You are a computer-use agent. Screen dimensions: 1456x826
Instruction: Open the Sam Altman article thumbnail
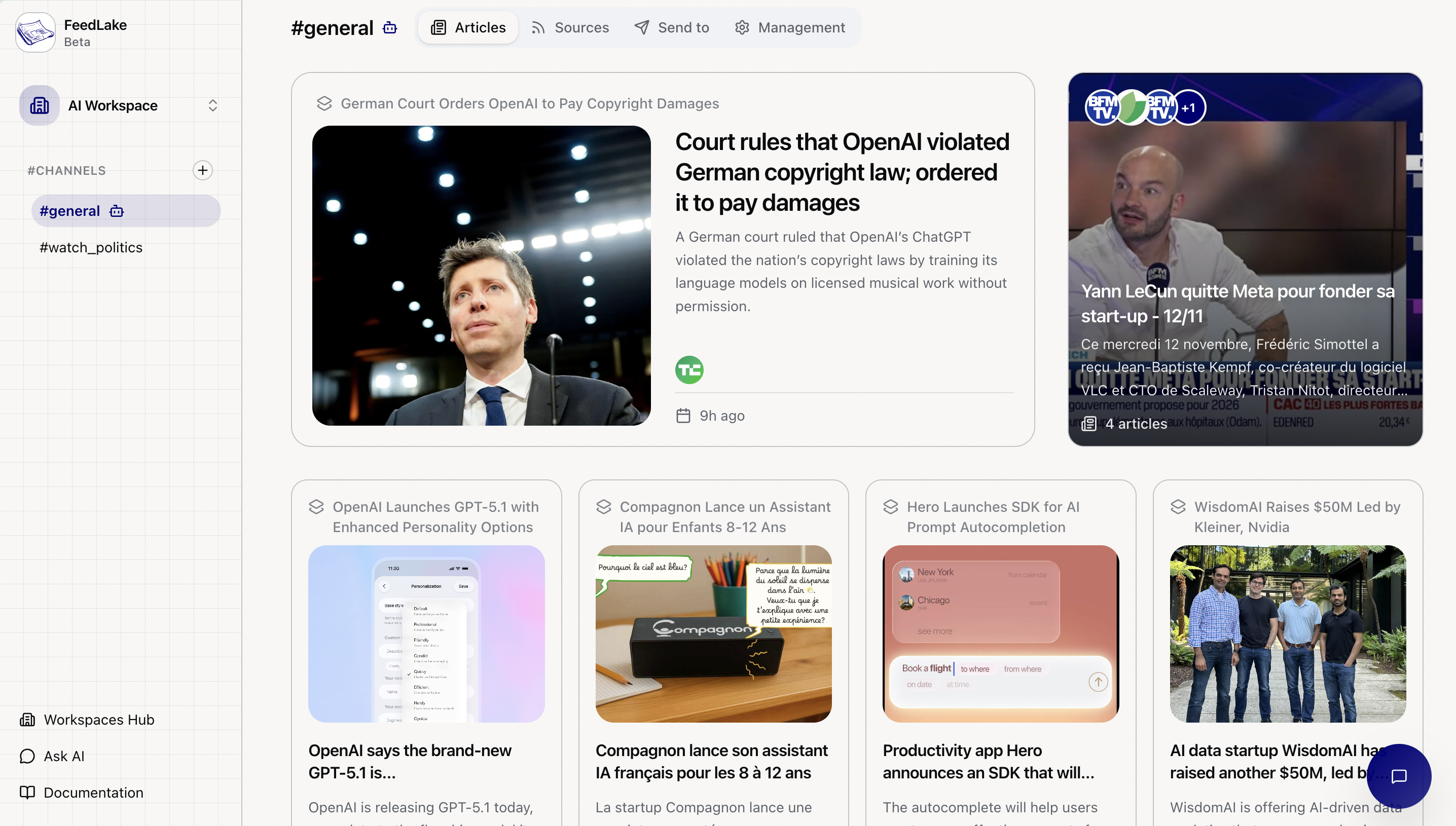481,276
